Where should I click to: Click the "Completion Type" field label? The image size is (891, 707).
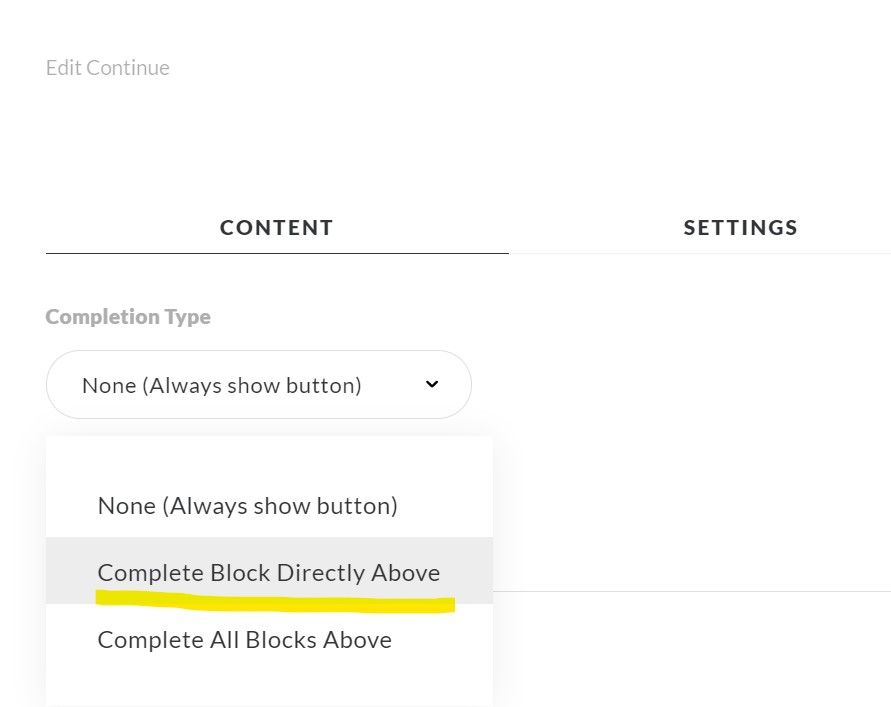point(128,317)
